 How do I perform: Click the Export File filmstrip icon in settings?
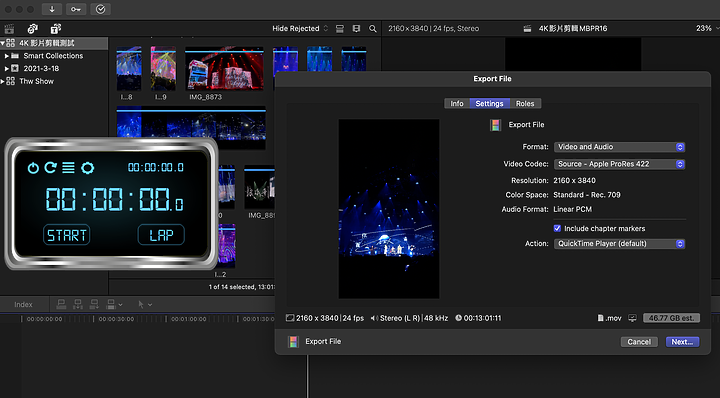pos(495,125)
